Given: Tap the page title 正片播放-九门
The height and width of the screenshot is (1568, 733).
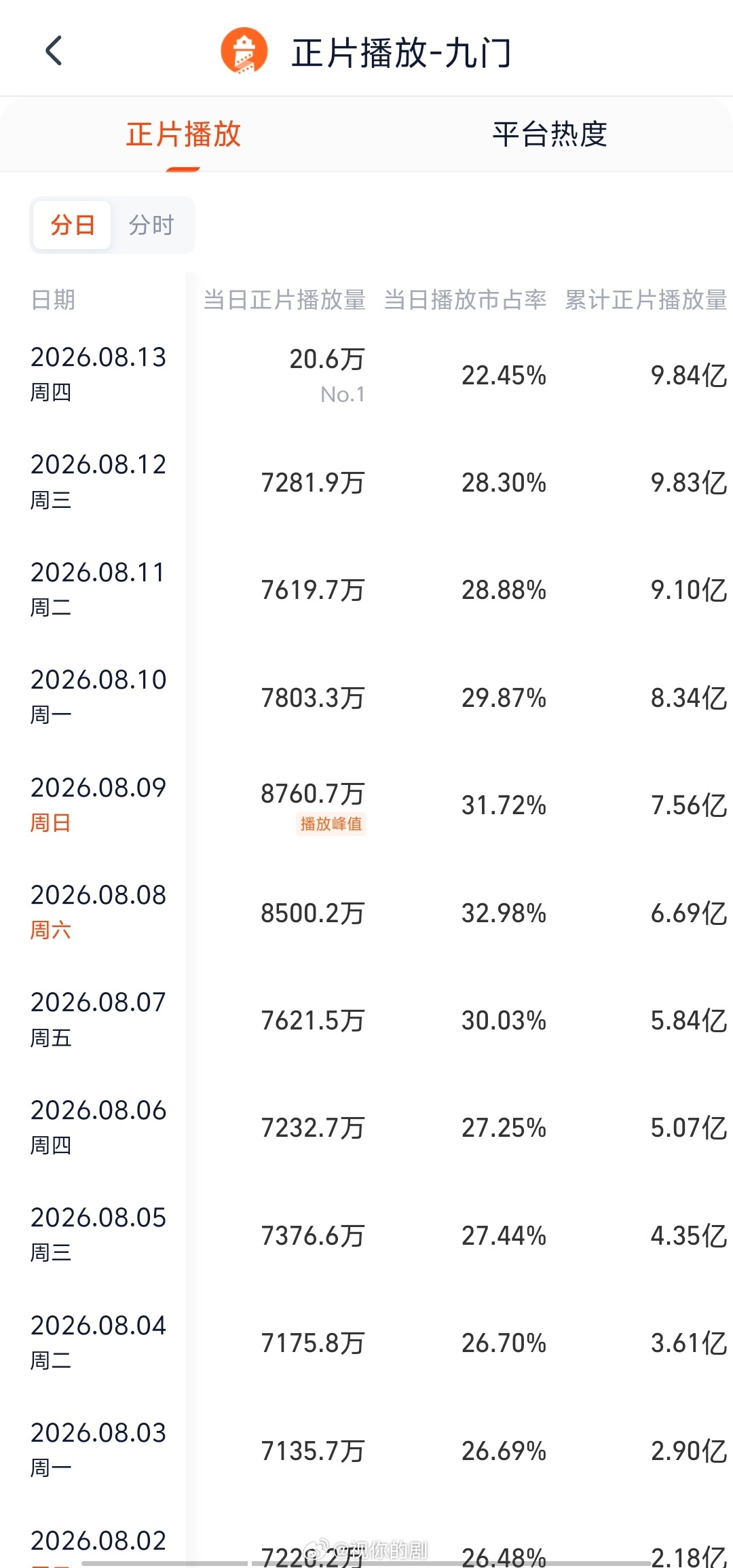Looking at the screenshot, I should click(401, 53).
